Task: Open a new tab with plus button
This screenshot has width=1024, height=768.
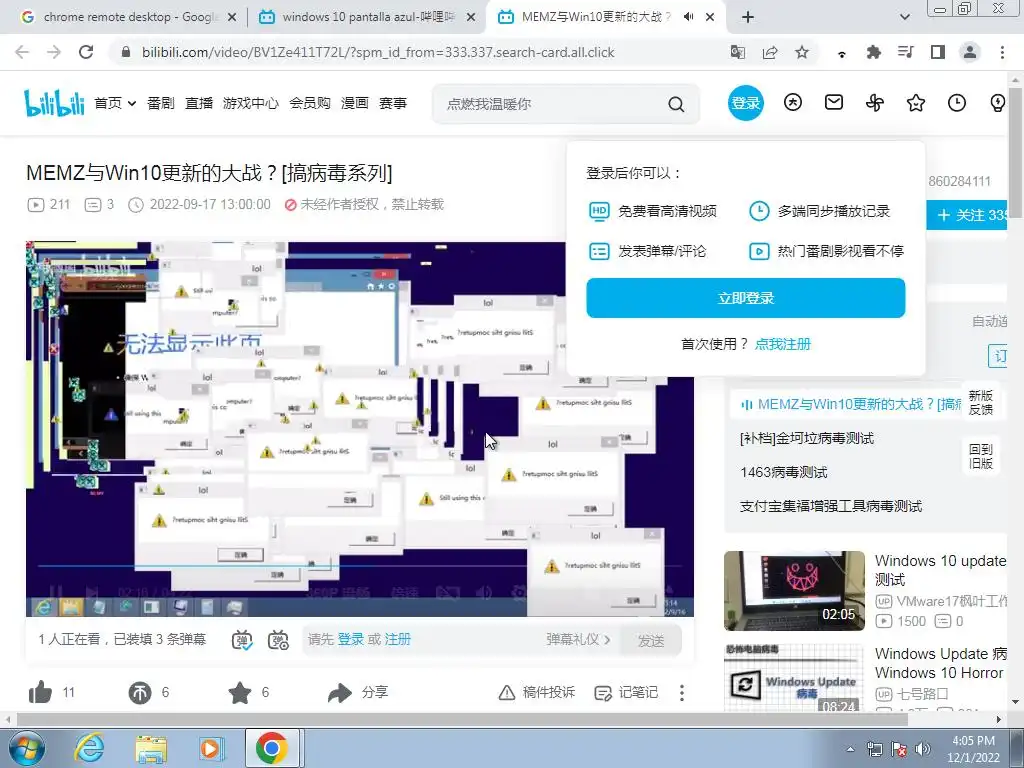Action: point(748,17)
